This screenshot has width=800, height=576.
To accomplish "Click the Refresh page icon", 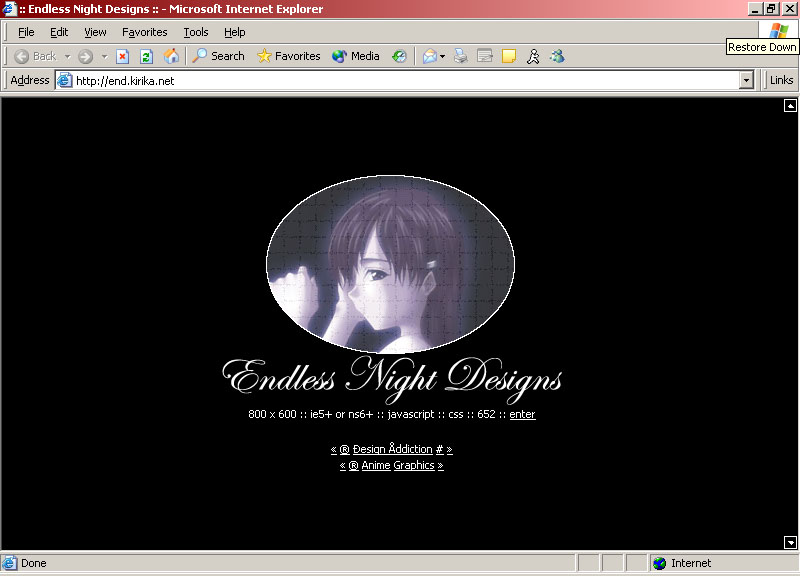I will 146,57.
